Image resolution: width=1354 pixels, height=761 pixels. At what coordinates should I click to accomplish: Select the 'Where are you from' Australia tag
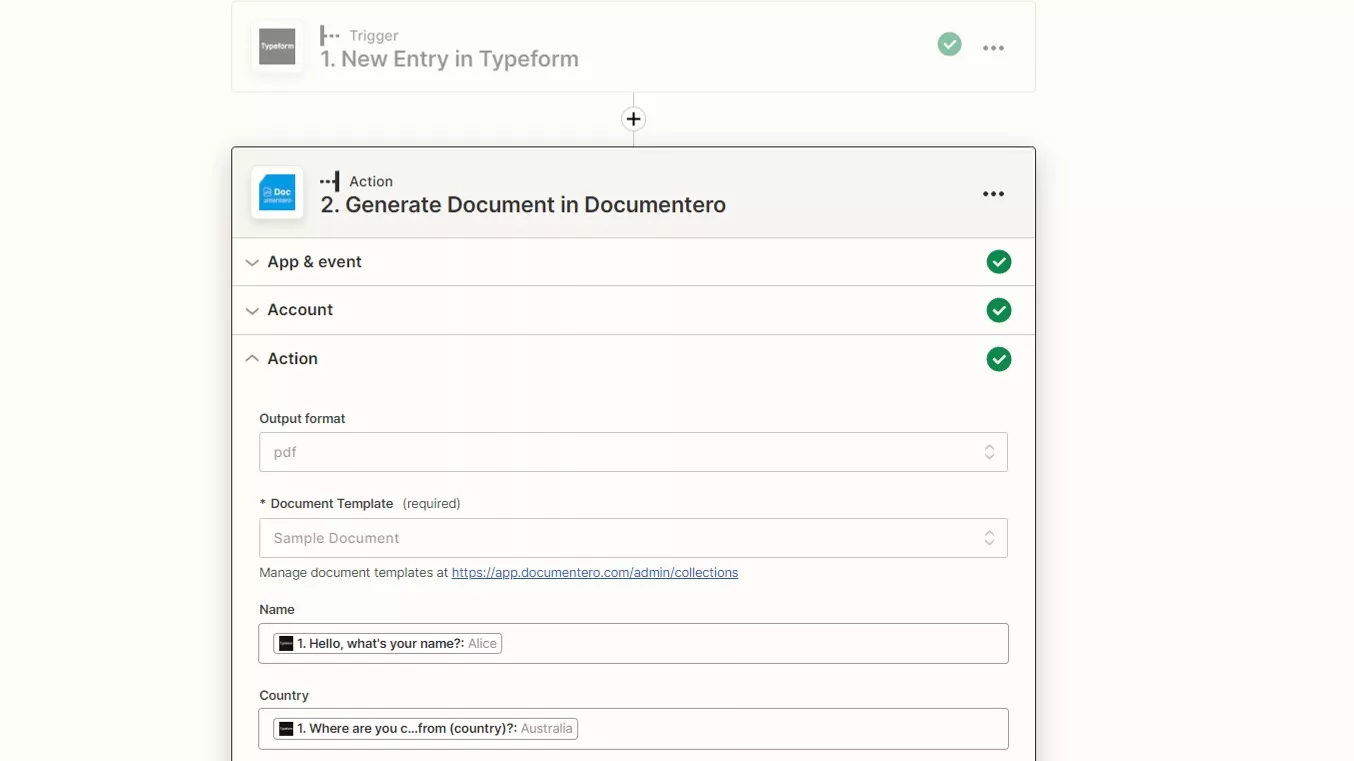pyautogui.click(x=427, y=729)
